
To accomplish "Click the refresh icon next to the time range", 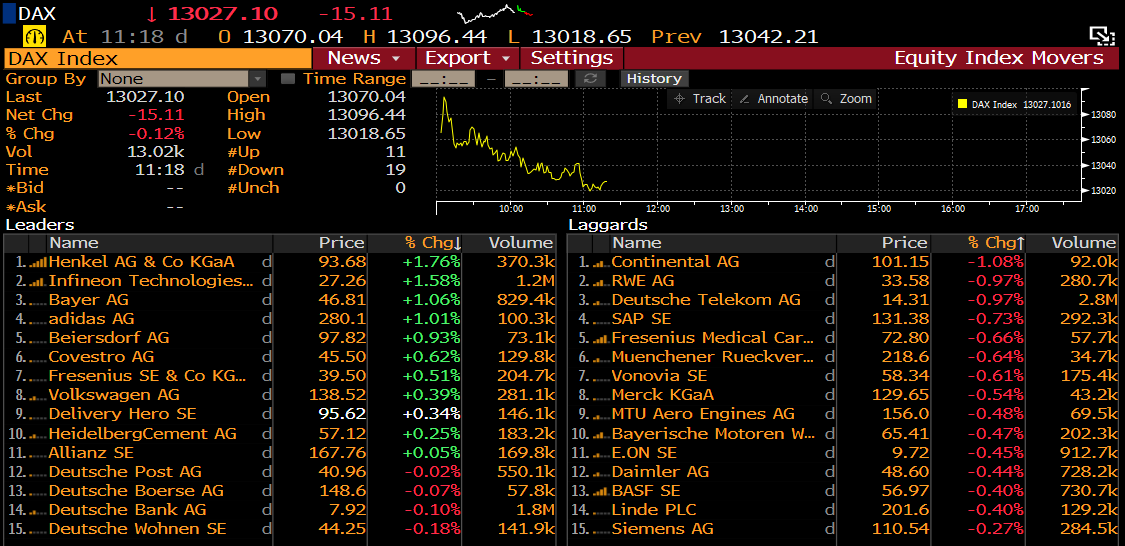I will tap(591, 78).
